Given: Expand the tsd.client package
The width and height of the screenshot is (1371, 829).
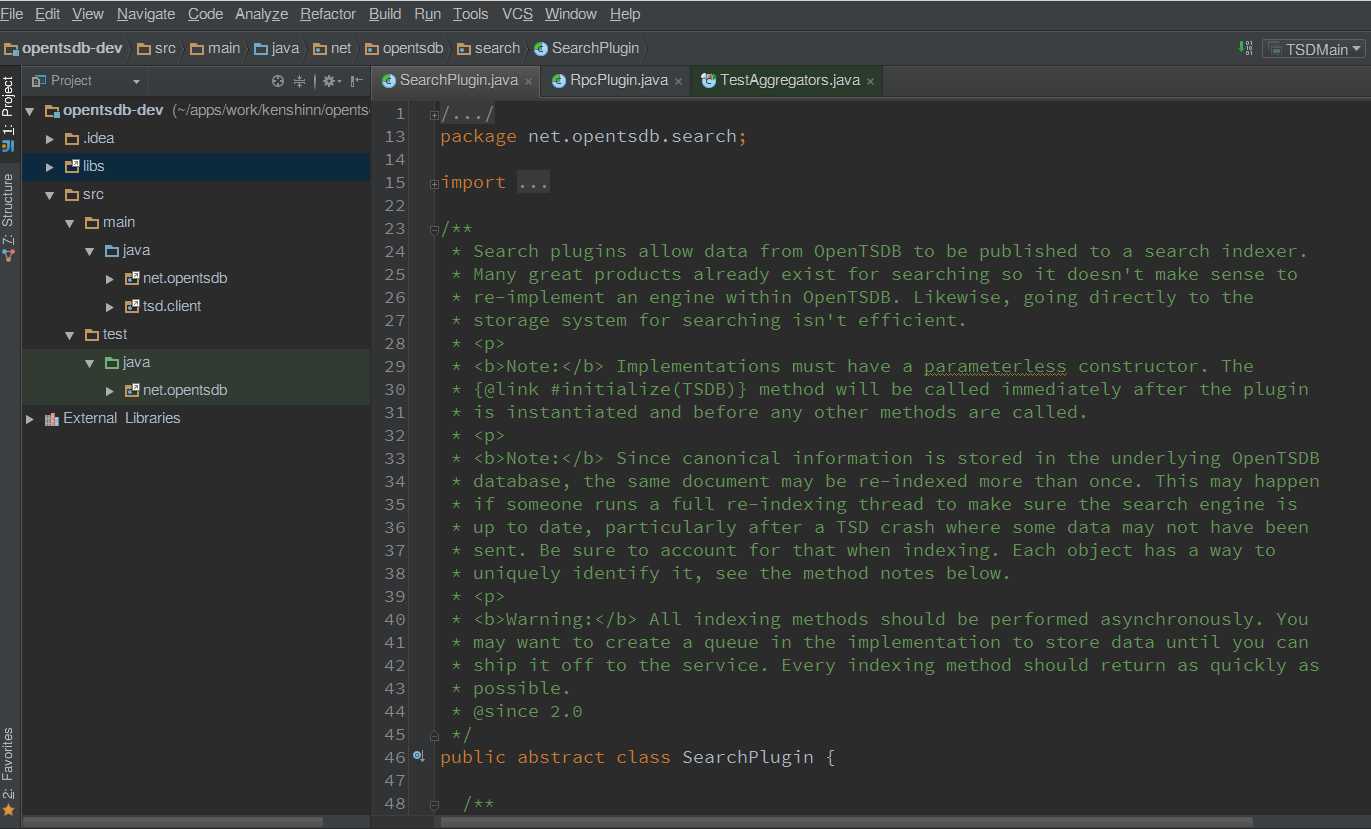Looking at the screenshot, I should pyautogui.click(x=110, y=306).
